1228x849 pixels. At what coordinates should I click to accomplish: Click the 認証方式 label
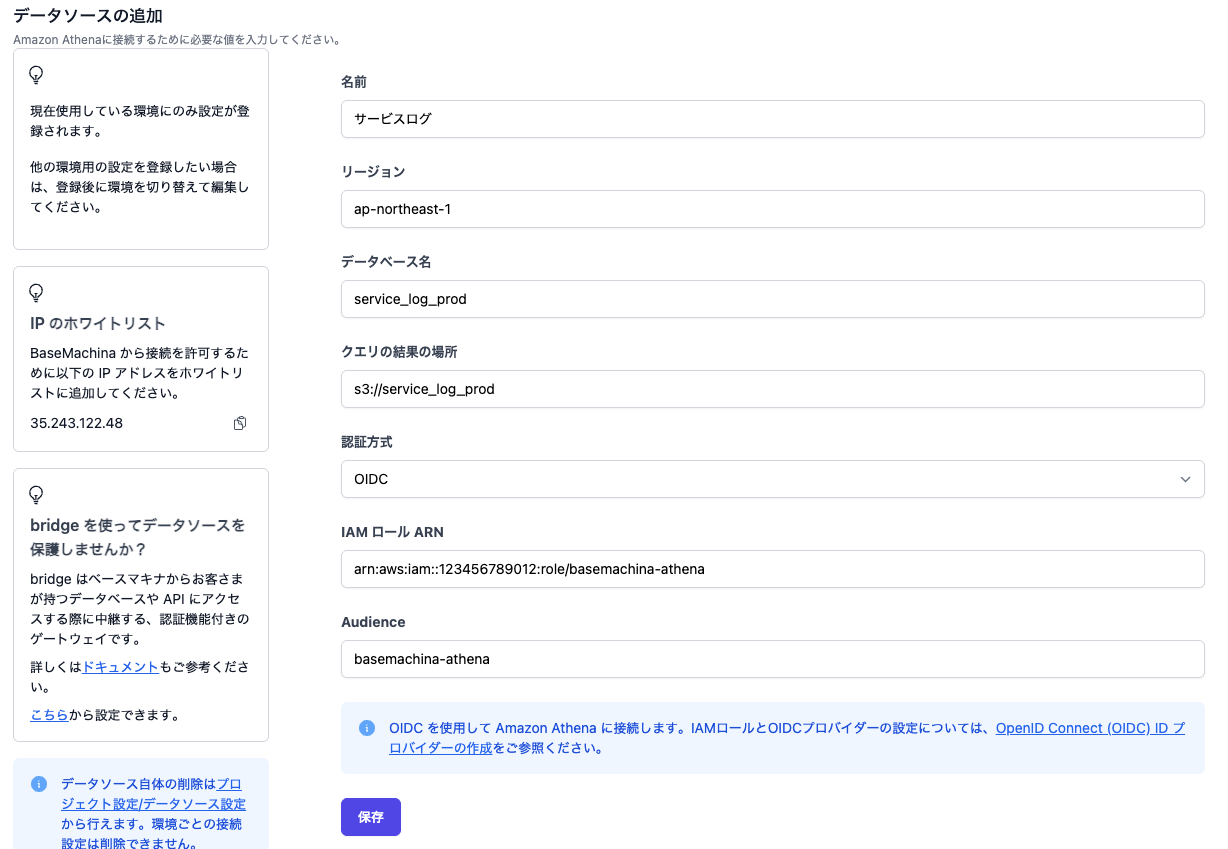pyautogui.click(x=366, y=441)
